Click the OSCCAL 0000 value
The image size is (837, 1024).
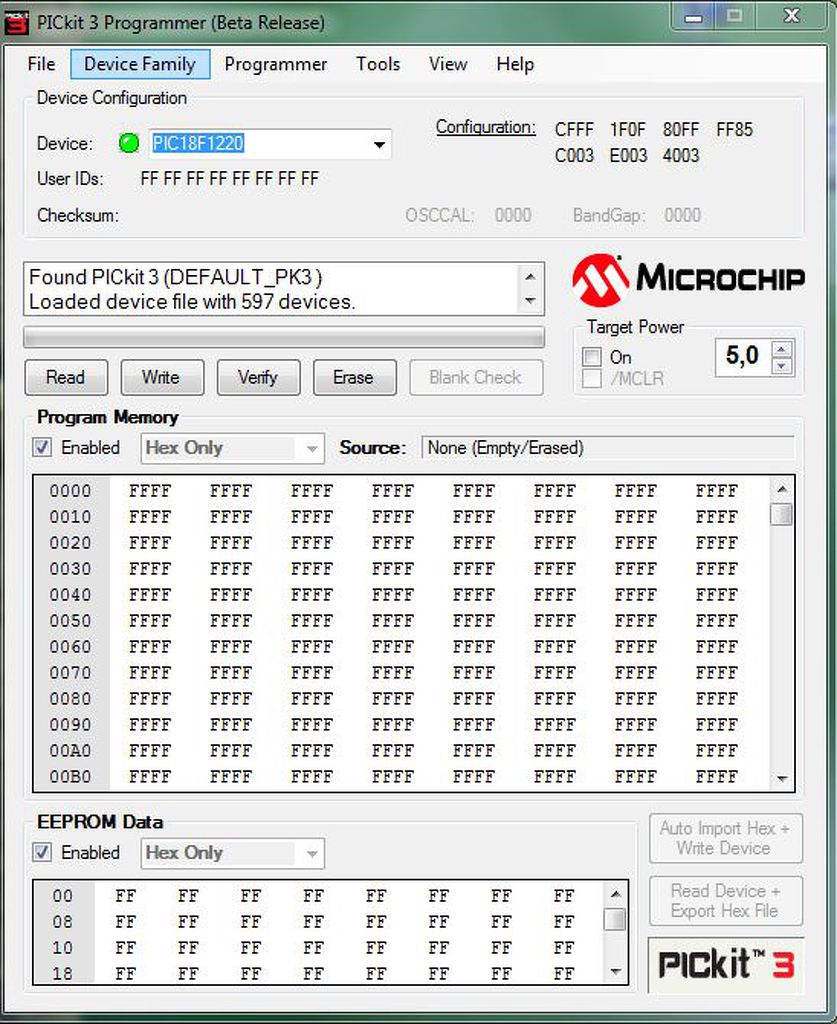(513, 215)
